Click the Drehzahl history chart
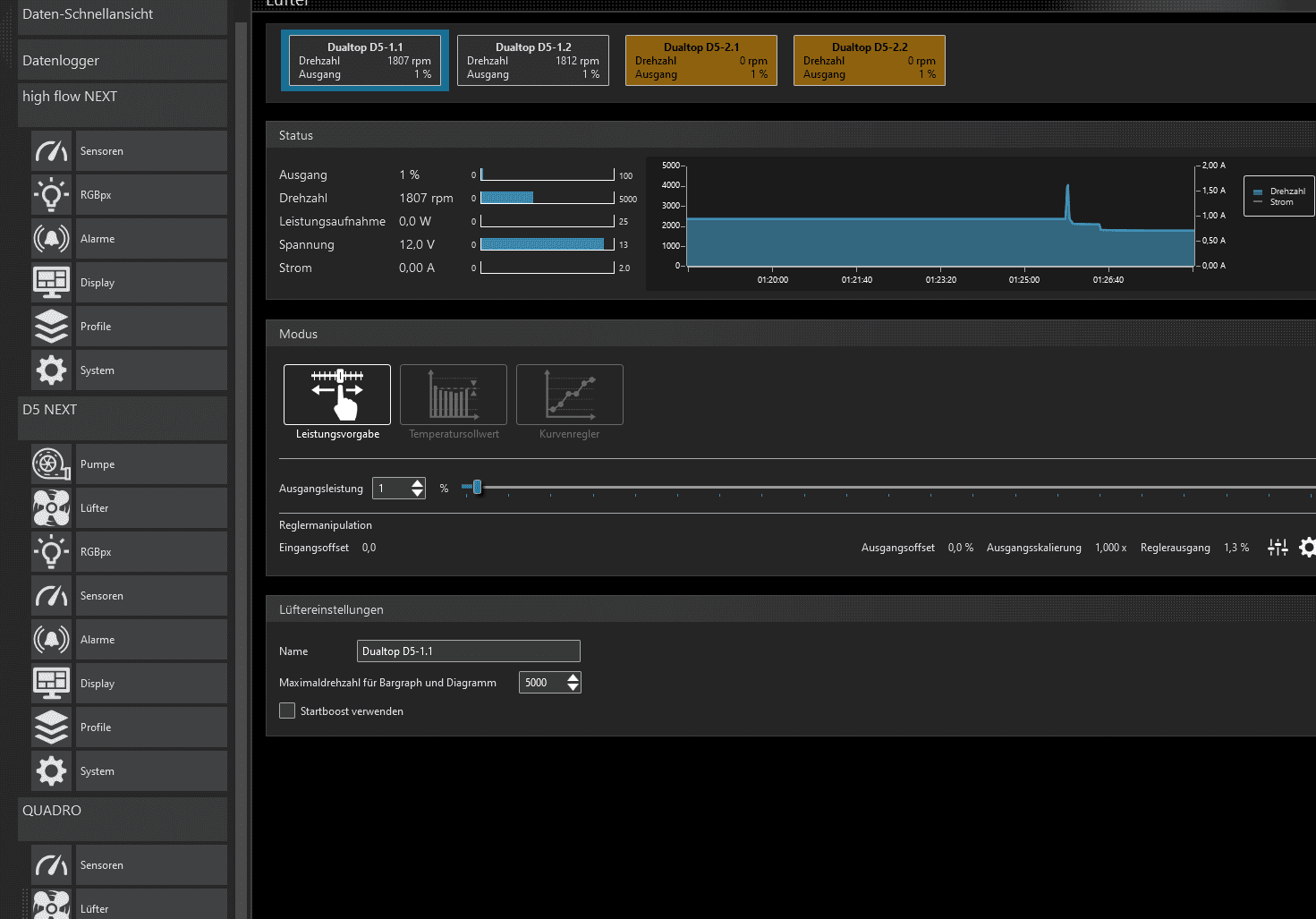The height and width of the screenshot is (919, 1316). pos(940,216)
